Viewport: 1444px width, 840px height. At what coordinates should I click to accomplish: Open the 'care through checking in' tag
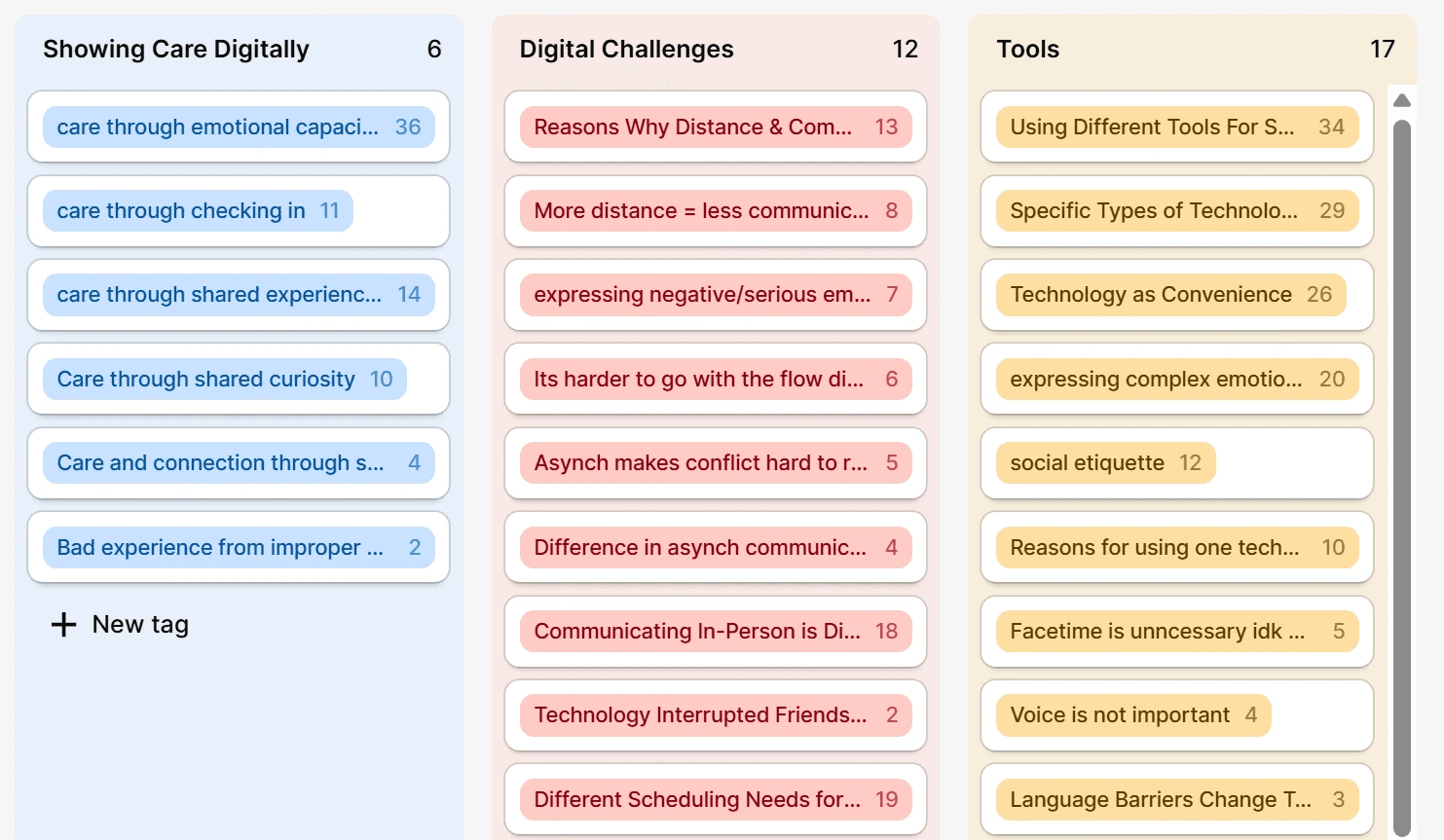[198, 211]
